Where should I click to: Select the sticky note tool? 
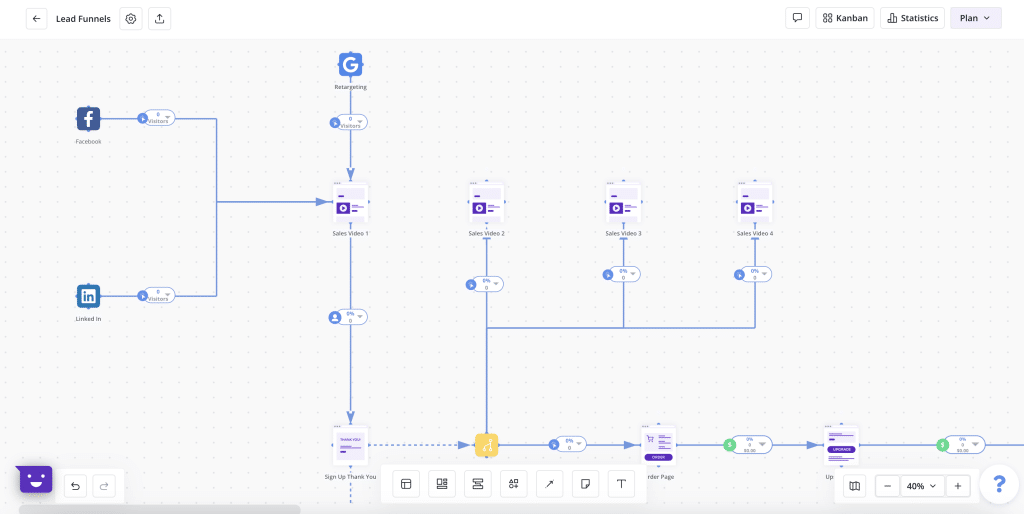[x=585, y=484]
